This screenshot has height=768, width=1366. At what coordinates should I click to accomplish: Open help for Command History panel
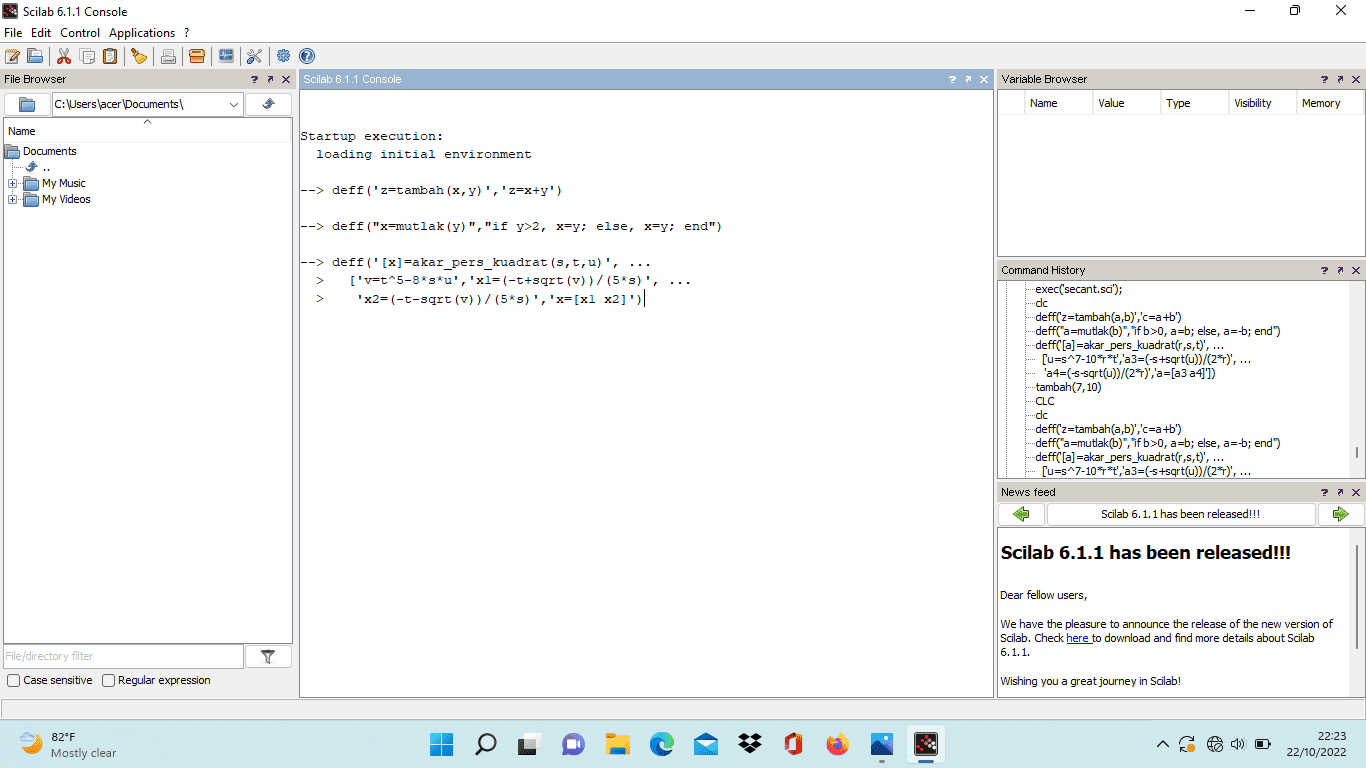pyautogui.click(x=1324, y=270)
